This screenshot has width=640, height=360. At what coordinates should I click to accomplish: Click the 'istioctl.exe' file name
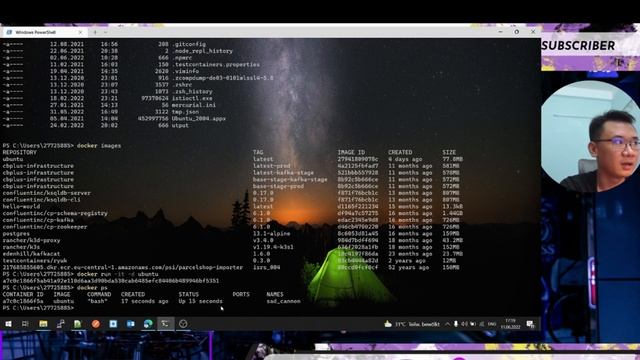click(192, 98)
